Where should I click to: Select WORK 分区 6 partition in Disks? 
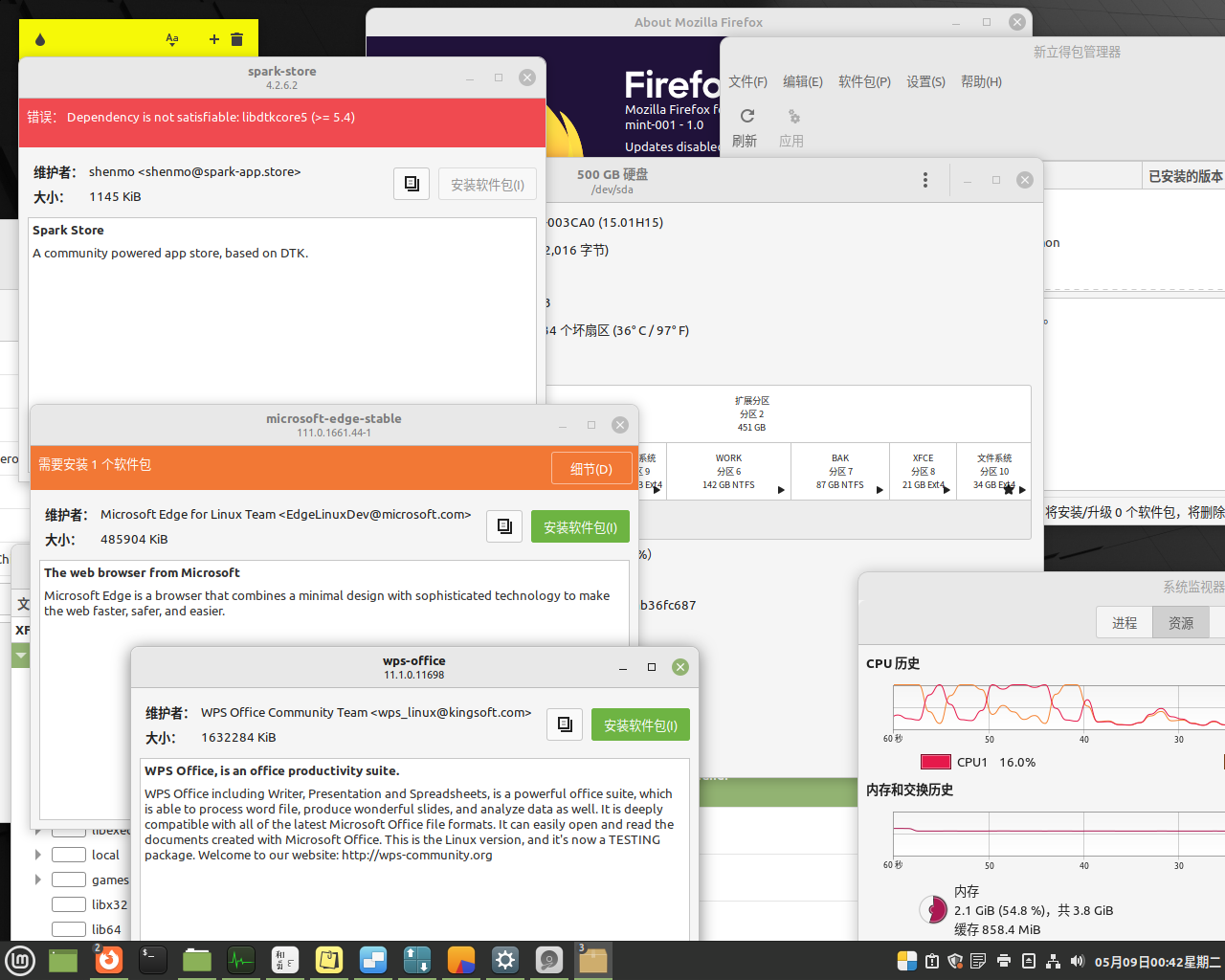(x=728, y=471)
